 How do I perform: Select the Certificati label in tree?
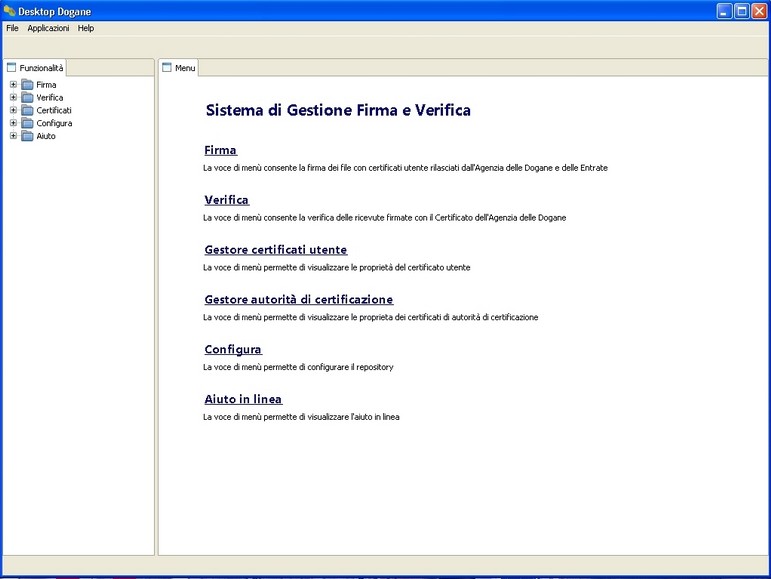click(x=54, y=110)
